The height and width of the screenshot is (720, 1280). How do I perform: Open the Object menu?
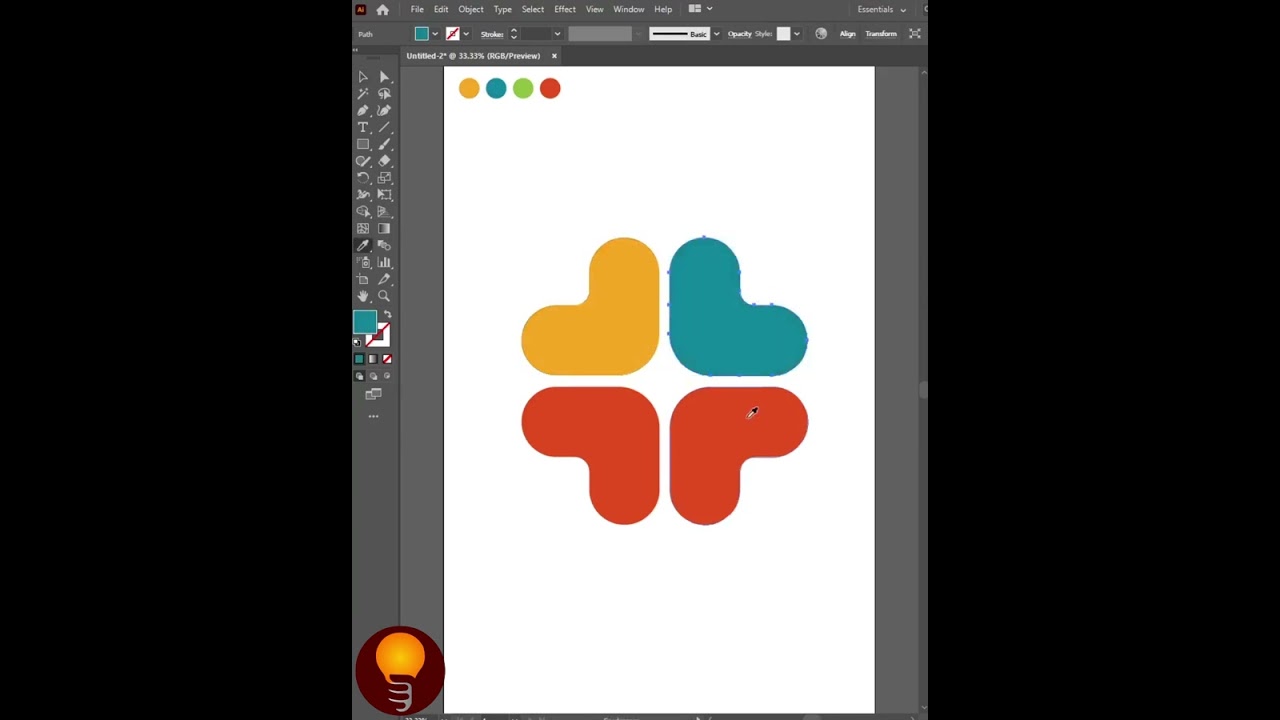tap(471, 9)
